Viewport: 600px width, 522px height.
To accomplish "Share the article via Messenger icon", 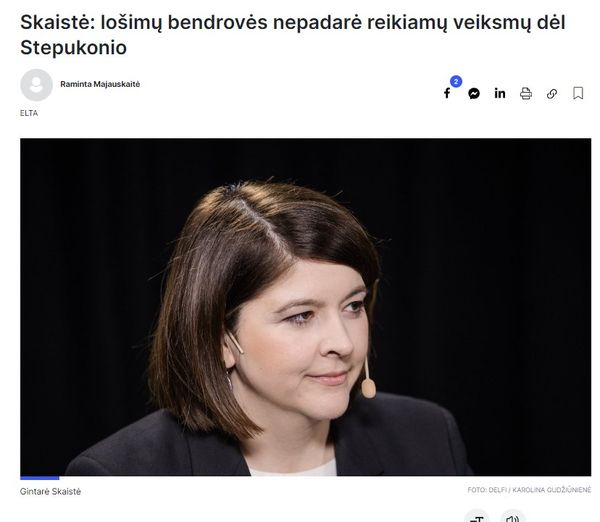I will 474,93.
